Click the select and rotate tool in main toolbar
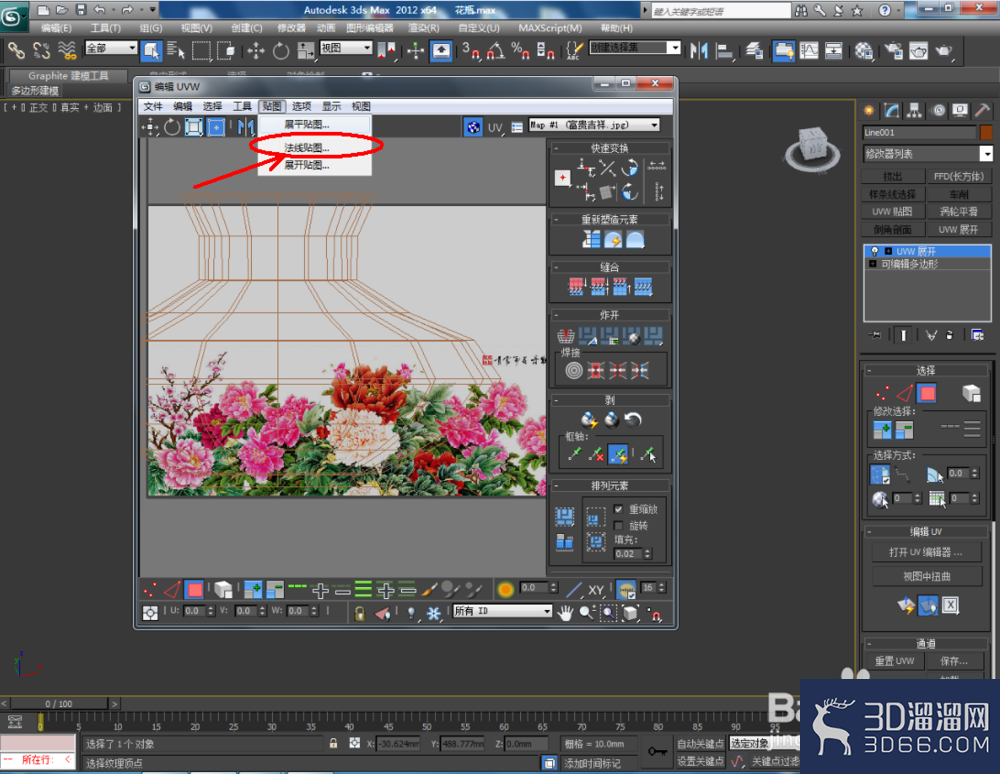This screenshot has height=774, width=1000. point(281,50)
